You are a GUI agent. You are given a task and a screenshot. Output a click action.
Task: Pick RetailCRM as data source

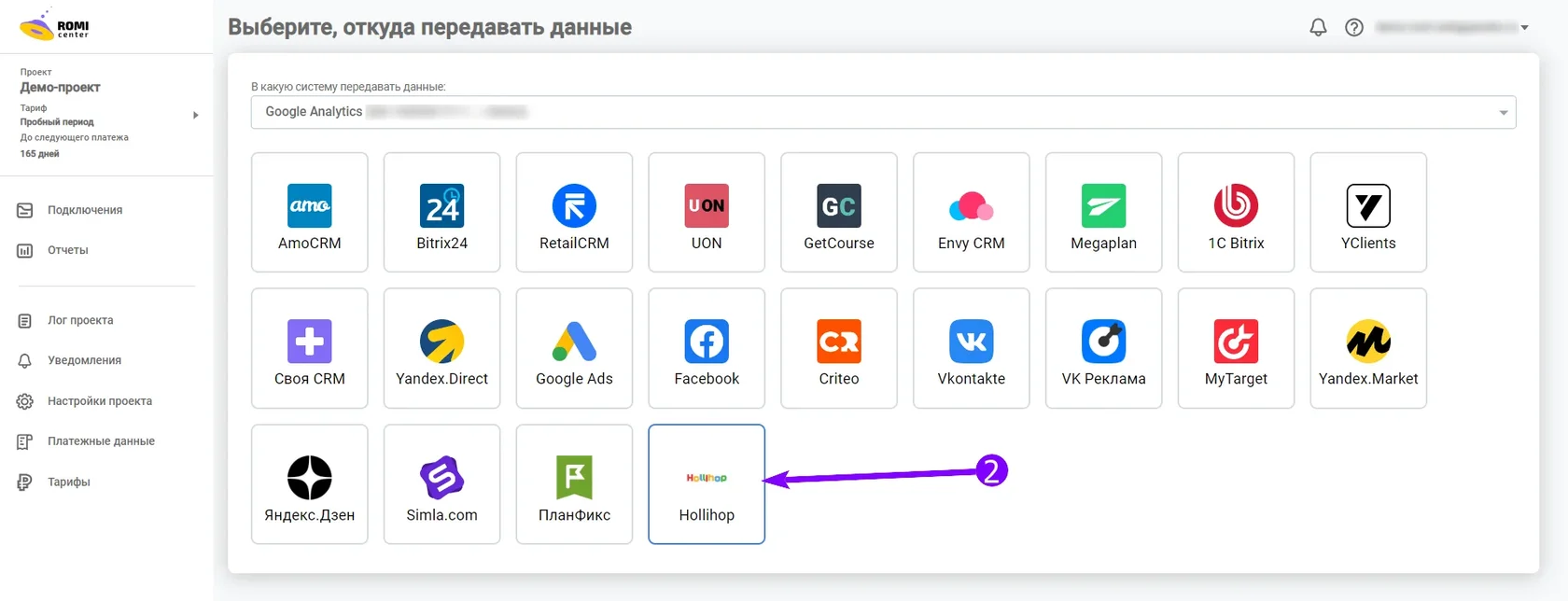574,213
